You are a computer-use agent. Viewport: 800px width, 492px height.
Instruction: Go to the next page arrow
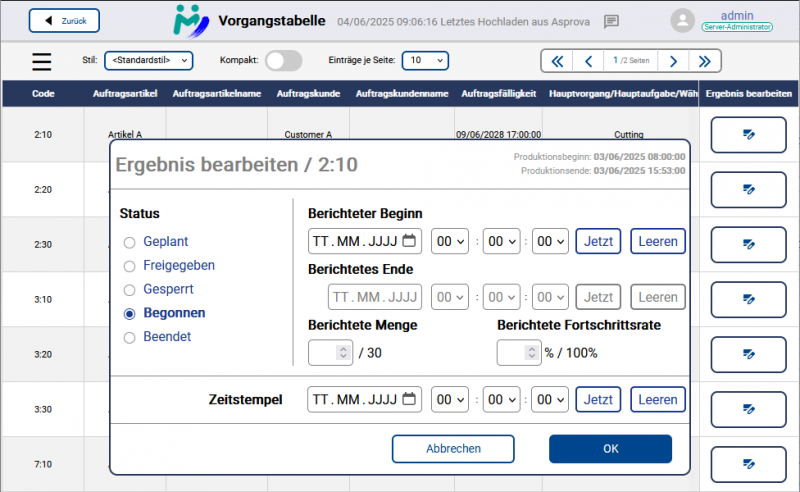674,61
